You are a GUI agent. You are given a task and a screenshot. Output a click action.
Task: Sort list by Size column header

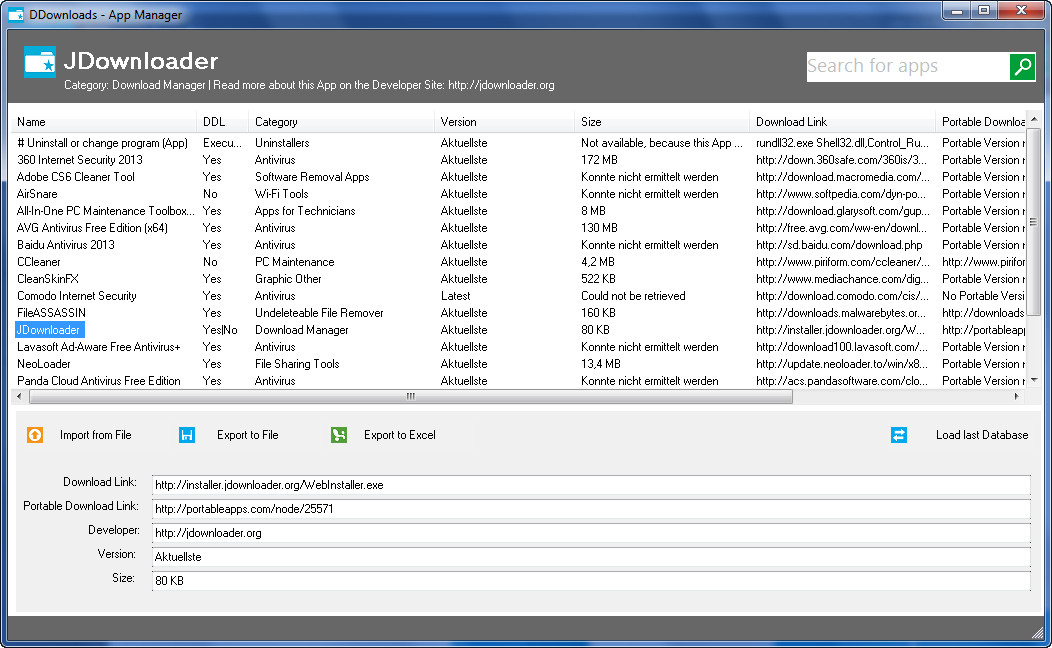coord(662,122)
